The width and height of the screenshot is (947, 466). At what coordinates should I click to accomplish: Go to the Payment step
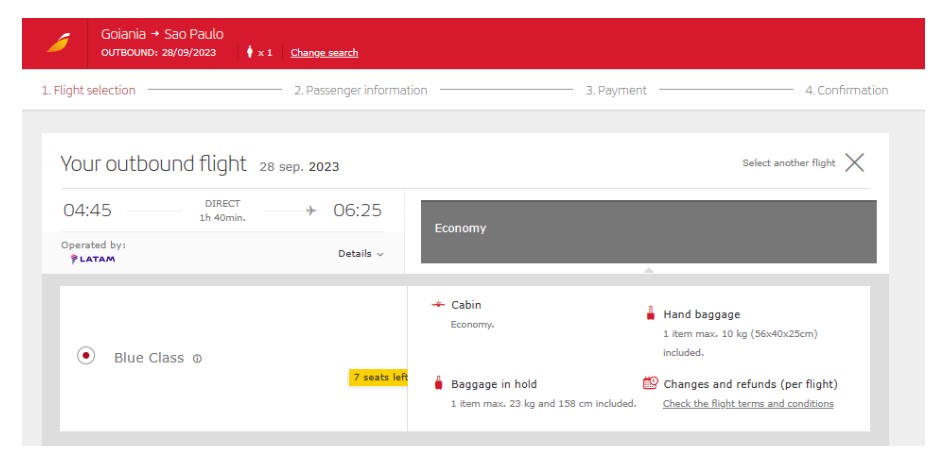[x=616, y=90]
